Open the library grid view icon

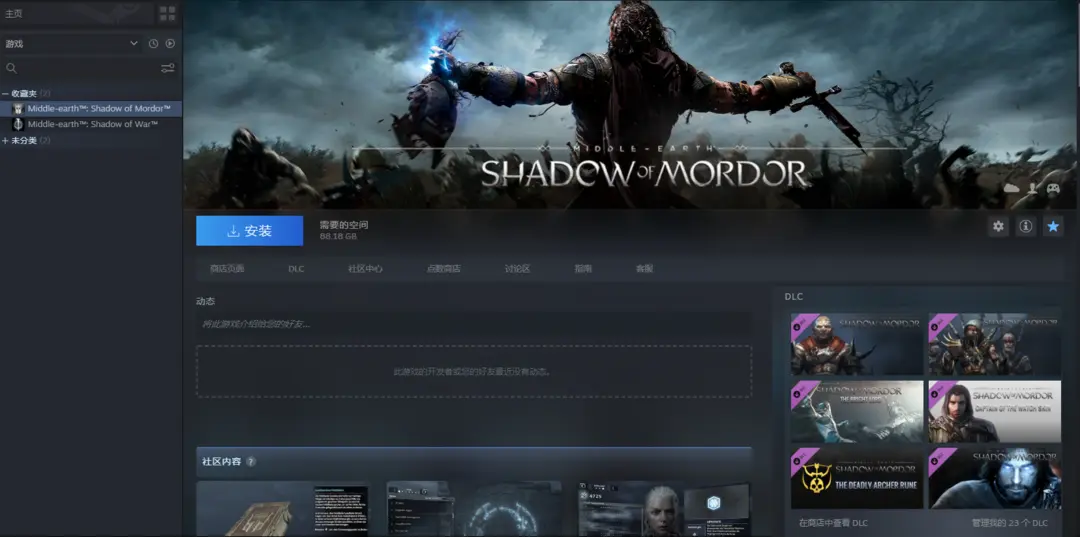pos(167,14)
